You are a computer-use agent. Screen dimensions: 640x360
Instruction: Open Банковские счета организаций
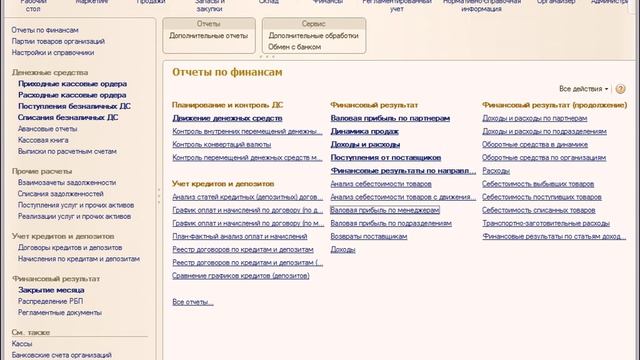point(61,355)
